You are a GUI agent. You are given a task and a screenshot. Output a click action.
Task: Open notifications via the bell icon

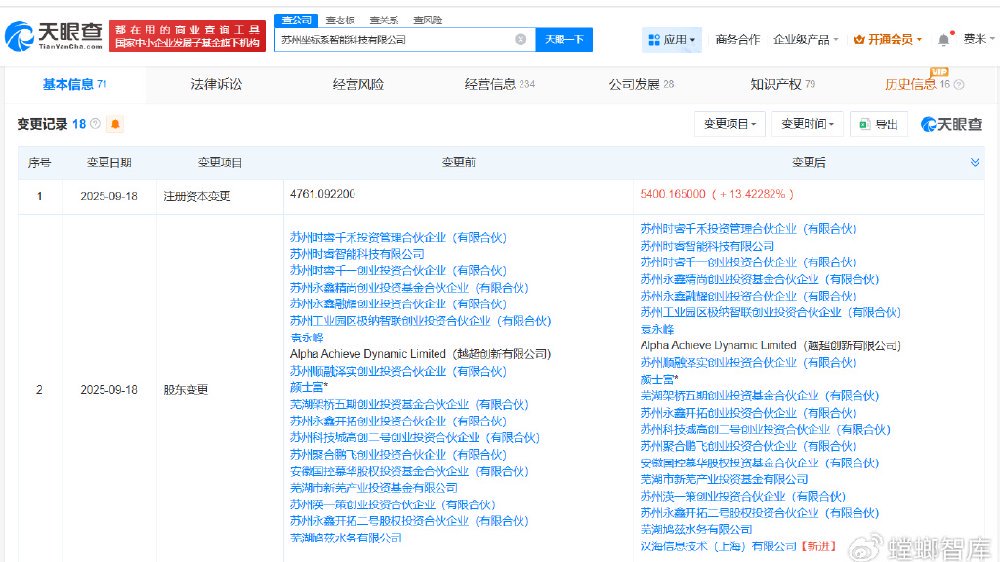pyautogui.click(x=943, y=40)
